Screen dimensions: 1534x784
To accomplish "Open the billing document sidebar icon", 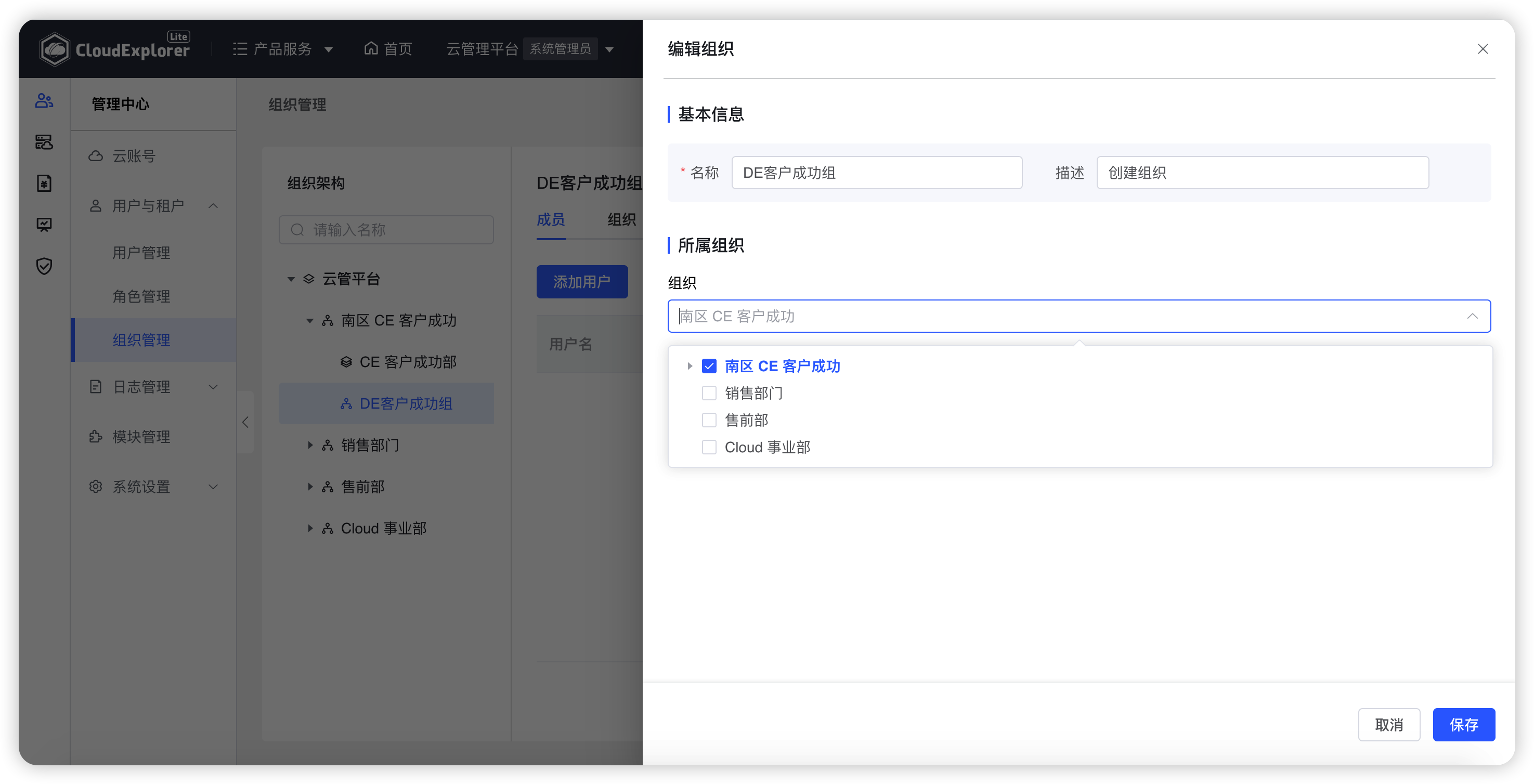I will [44, 184].
